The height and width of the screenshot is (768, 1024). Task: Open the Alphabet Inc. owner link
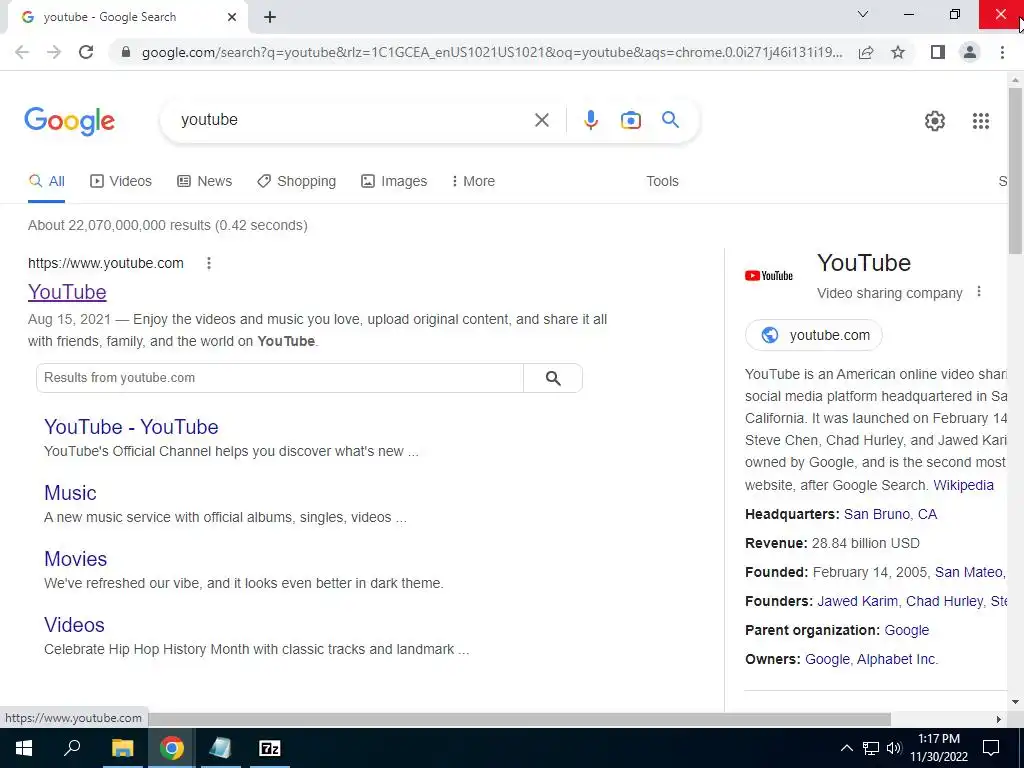coord(897,660)
